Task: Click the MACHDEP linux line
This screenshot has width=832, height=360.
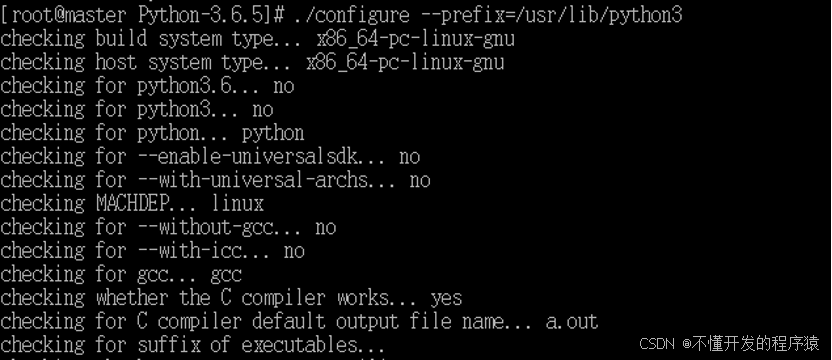Action: coord(132,203)
